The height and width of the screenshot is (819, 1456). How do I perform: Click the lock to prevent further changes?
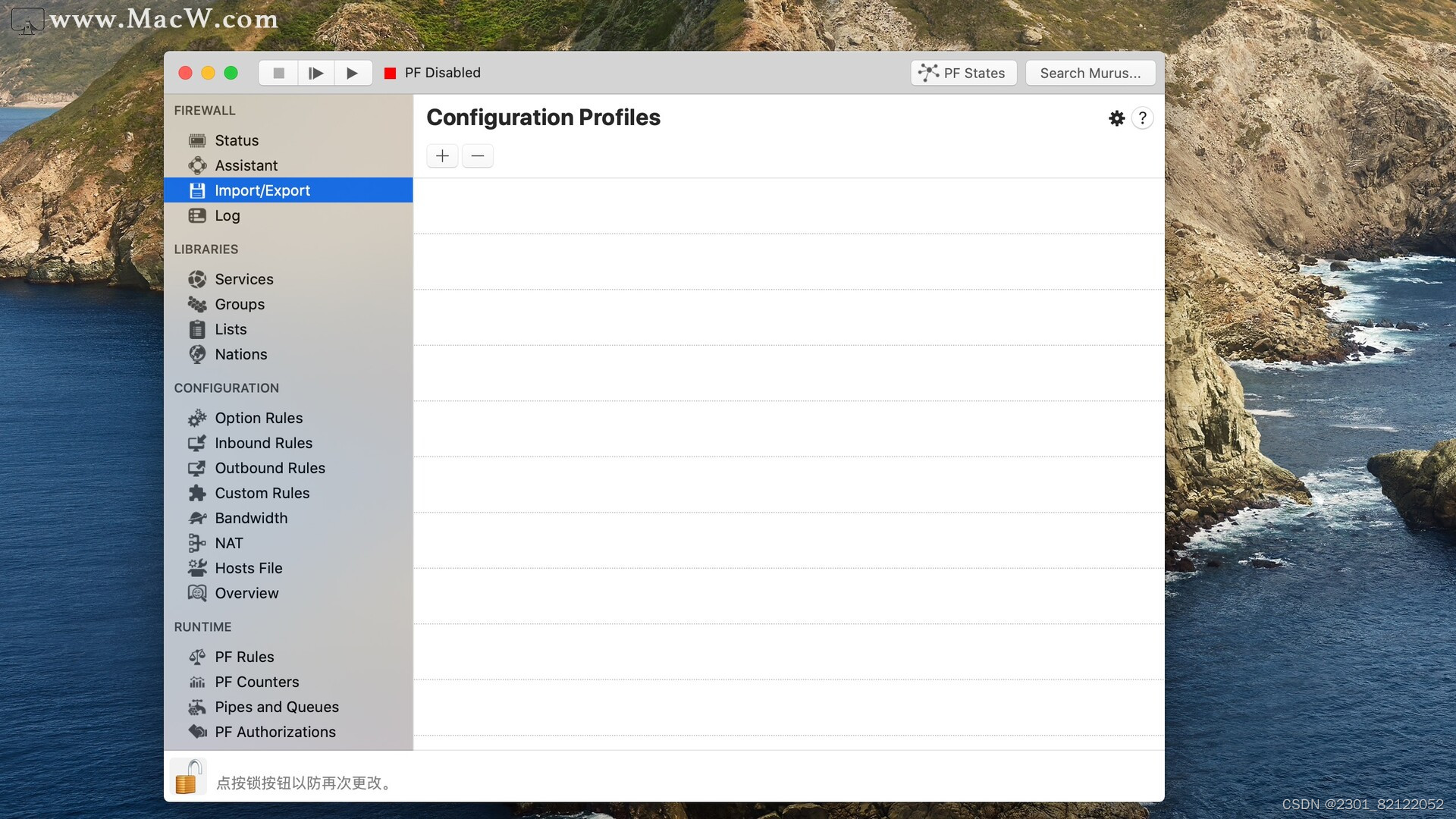[189, 777]
